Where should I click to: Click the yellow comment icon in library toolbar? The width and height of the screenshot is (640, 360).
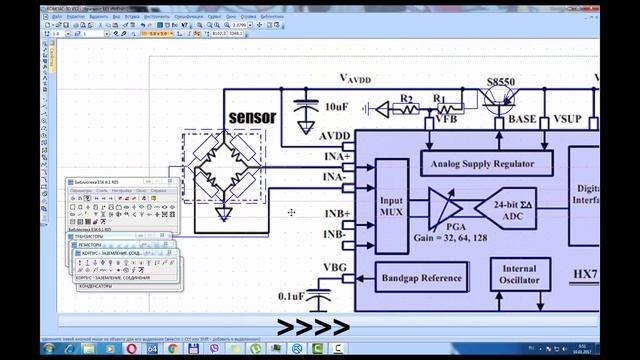(153, 198)
